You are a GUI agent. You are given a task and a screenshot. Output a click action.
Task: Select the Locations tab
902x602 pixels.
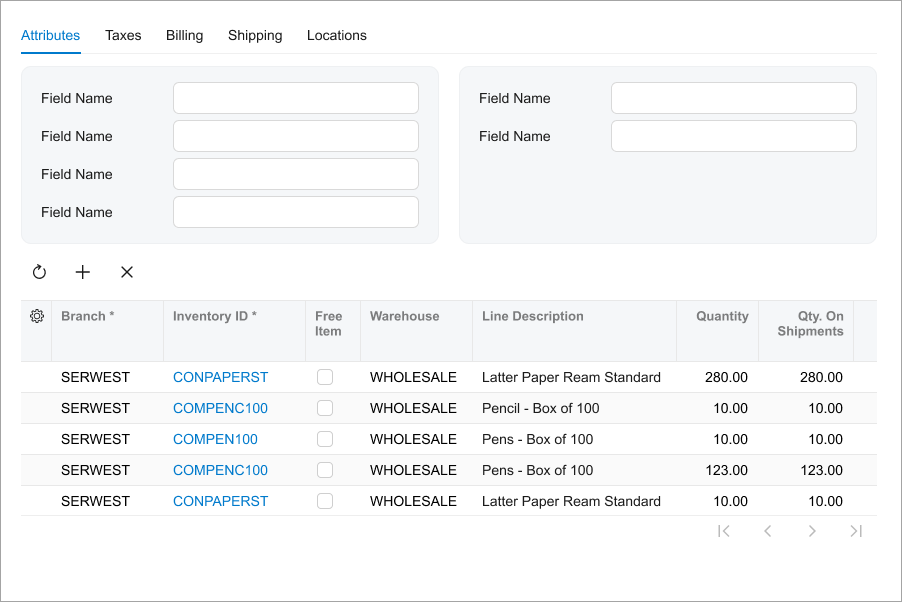[336, 35]
